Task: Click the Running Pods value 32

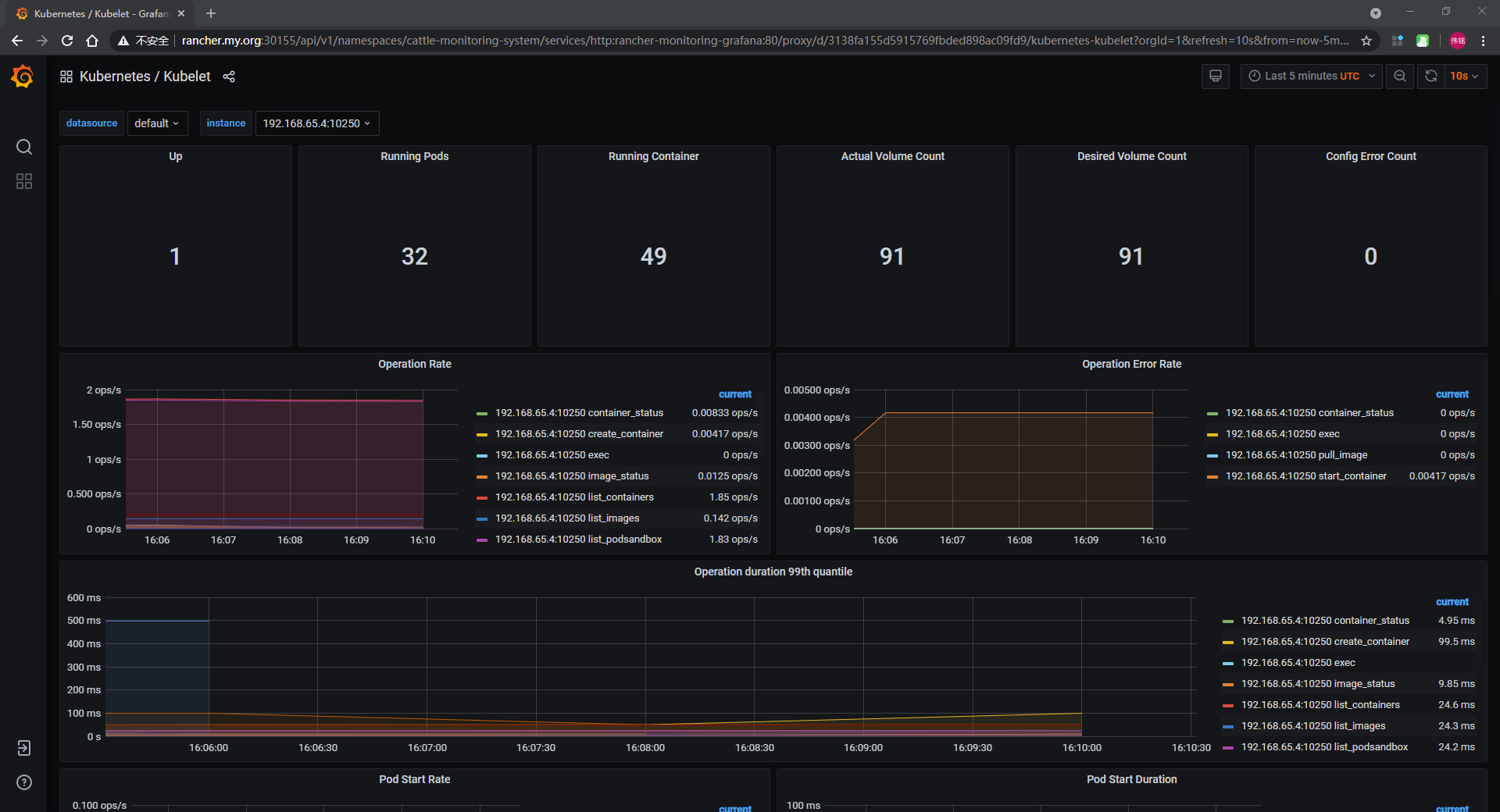Action: click(415, 256)
